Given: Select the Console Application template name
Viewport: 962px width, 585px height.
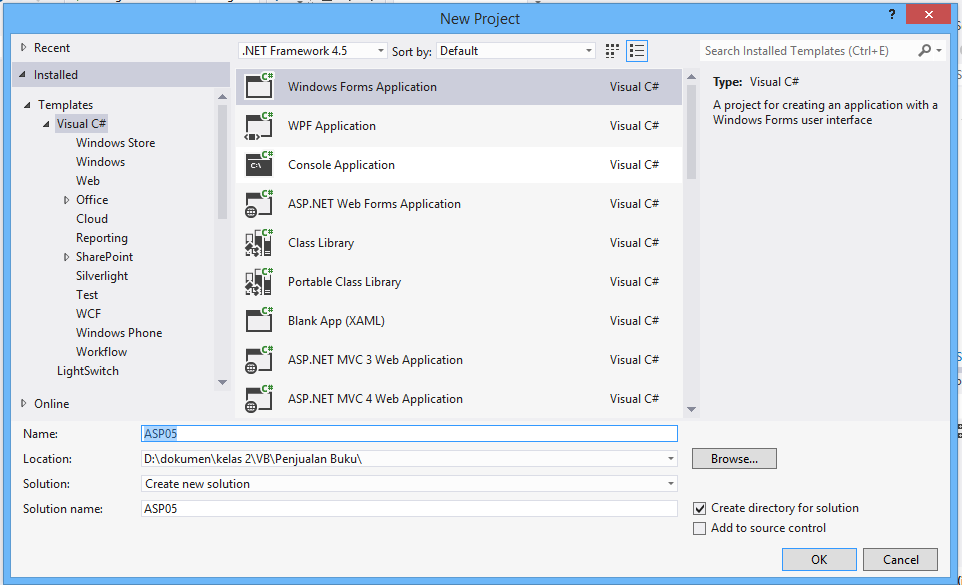Looking at the screenshot, I should 342,165.
